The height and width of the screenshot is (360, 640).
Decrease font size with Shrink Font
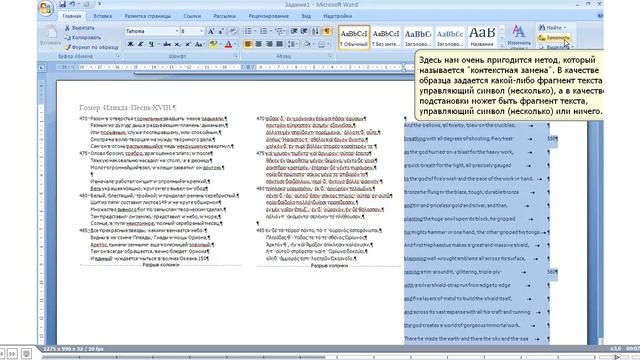click(221, 31)
